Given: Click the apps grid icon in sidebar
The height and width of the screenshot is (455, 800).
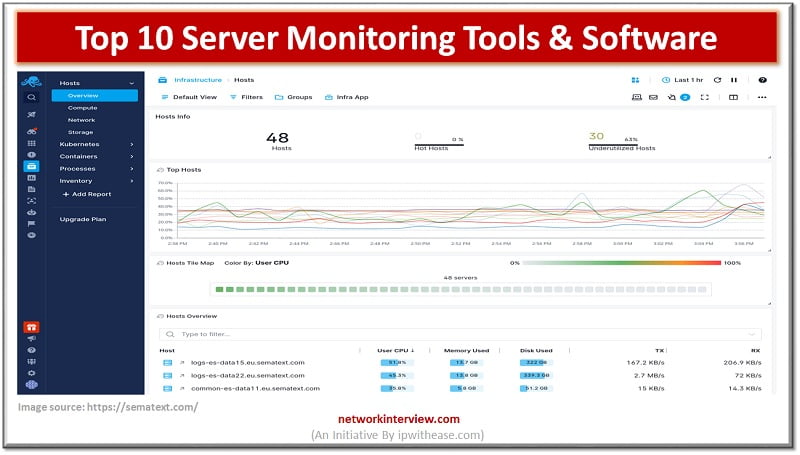Looking at the screenshot, I should [x=32, y=143].
